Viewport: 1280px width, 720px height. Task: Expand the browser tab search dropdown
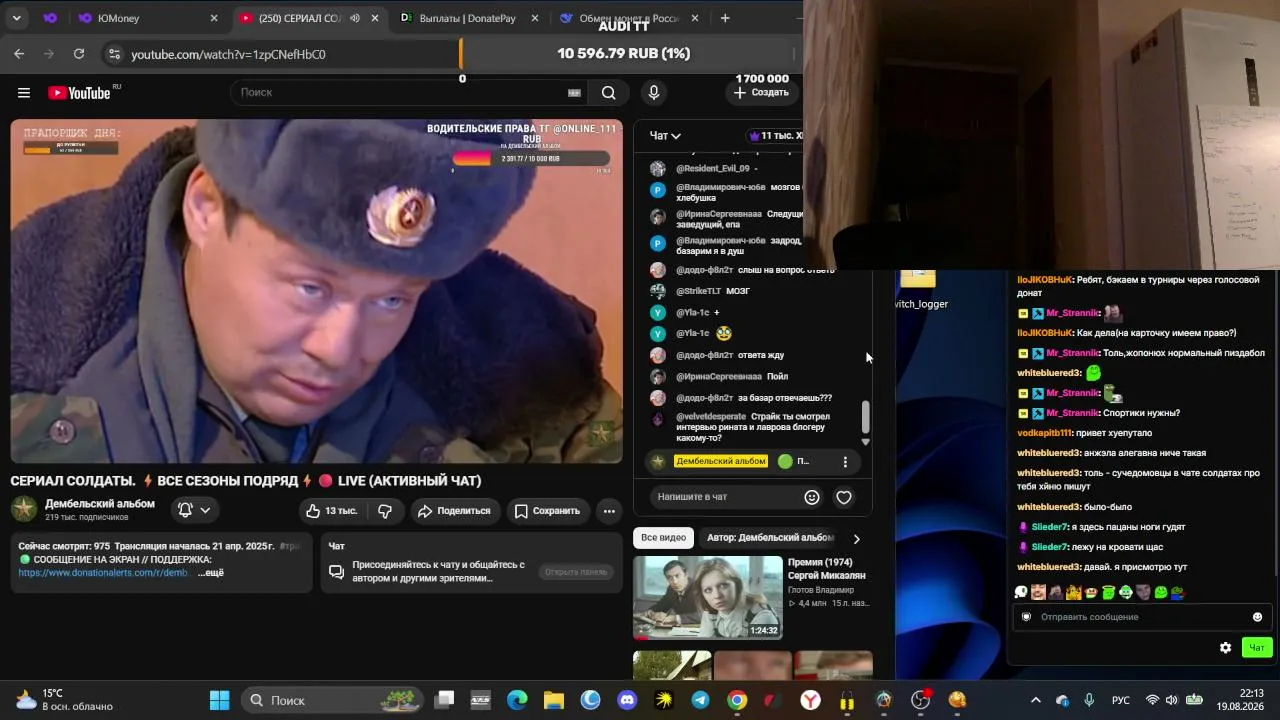pyautogui.click(x=18, y=18)
